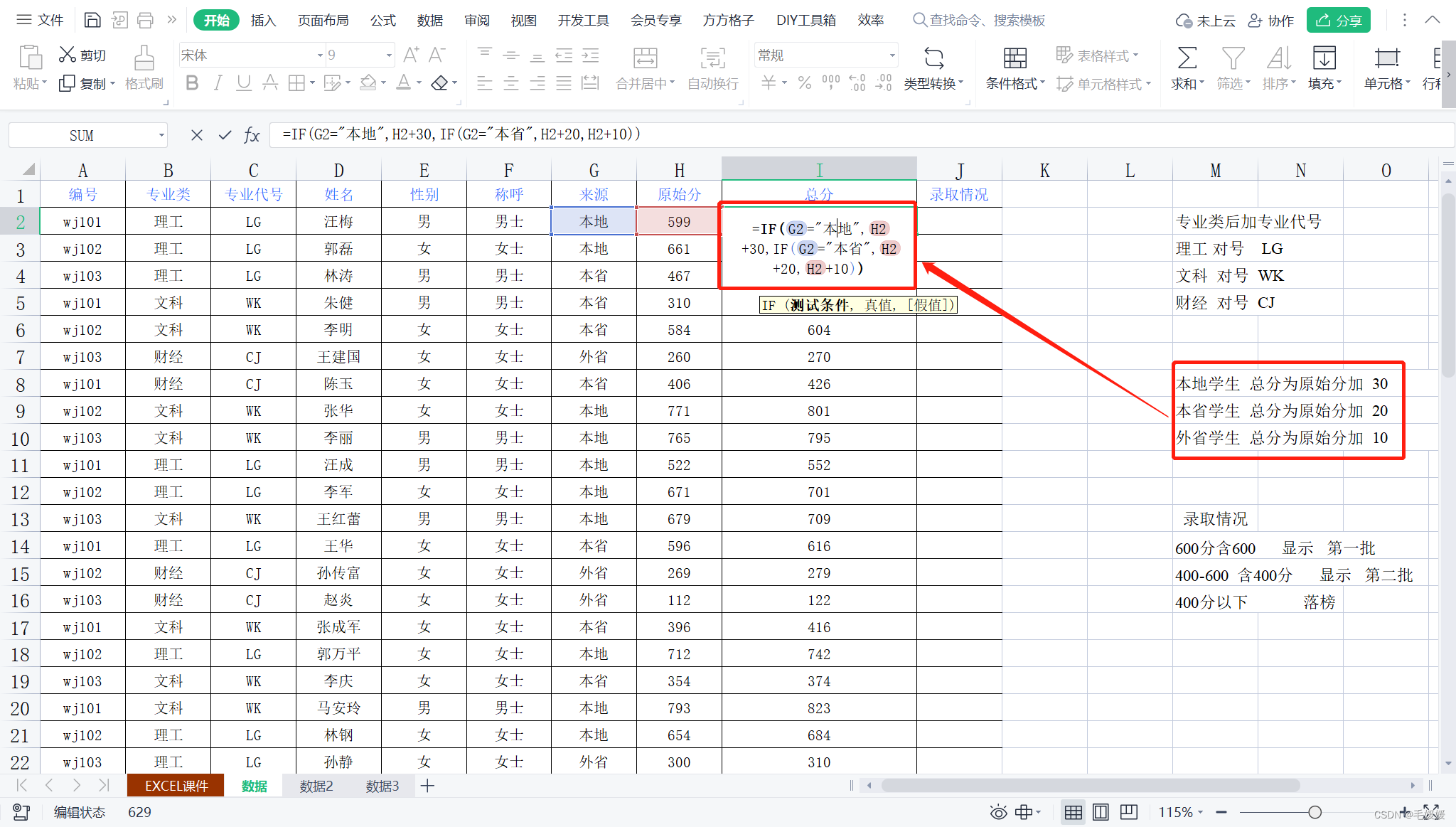Expand more quick access tools (») chevron
The height and width of the screenshot is (827, 1456).
tap(171, 20)
